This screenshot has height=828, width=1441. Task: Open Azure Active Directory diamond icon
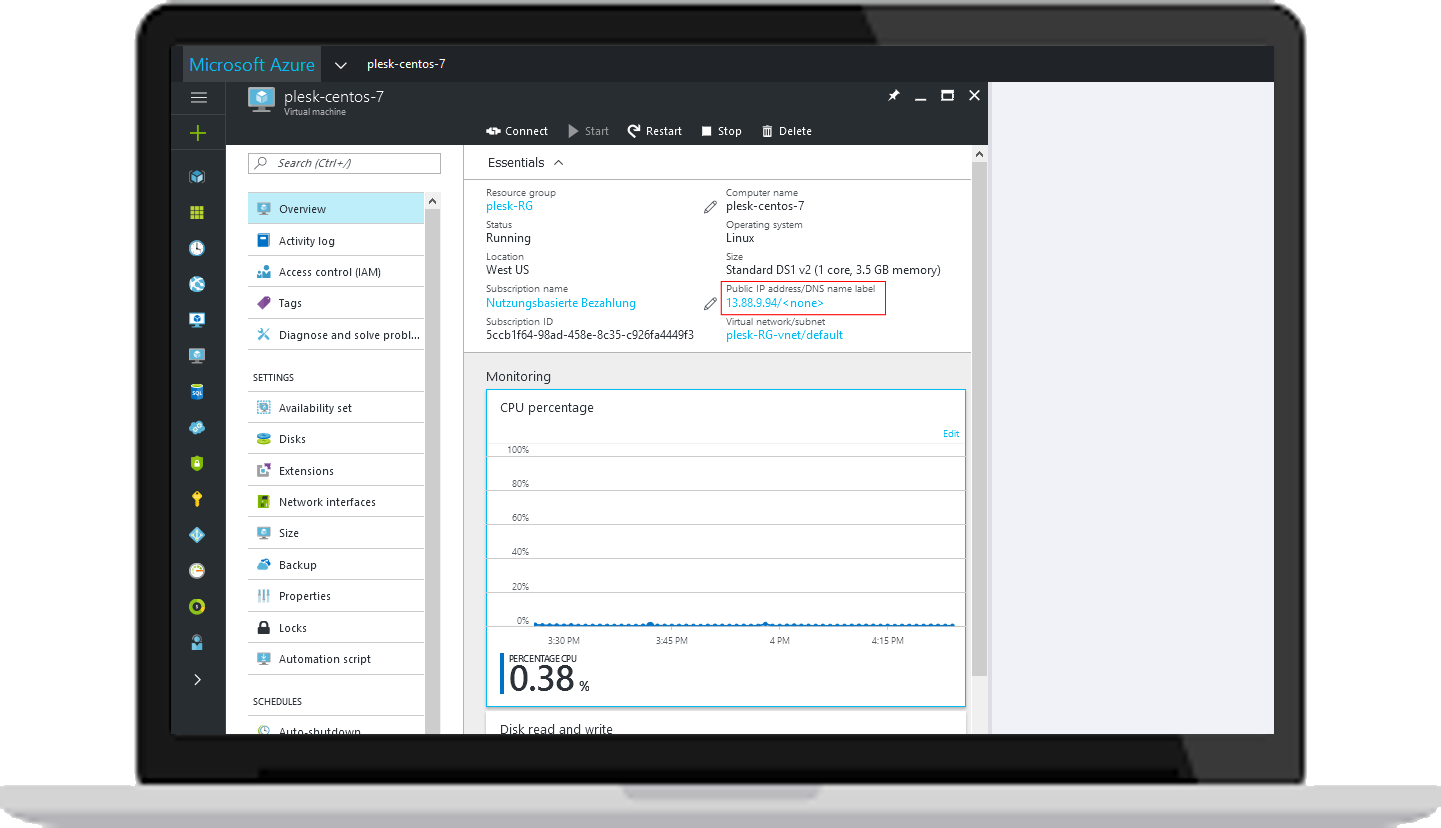click(x=197, y=535)
